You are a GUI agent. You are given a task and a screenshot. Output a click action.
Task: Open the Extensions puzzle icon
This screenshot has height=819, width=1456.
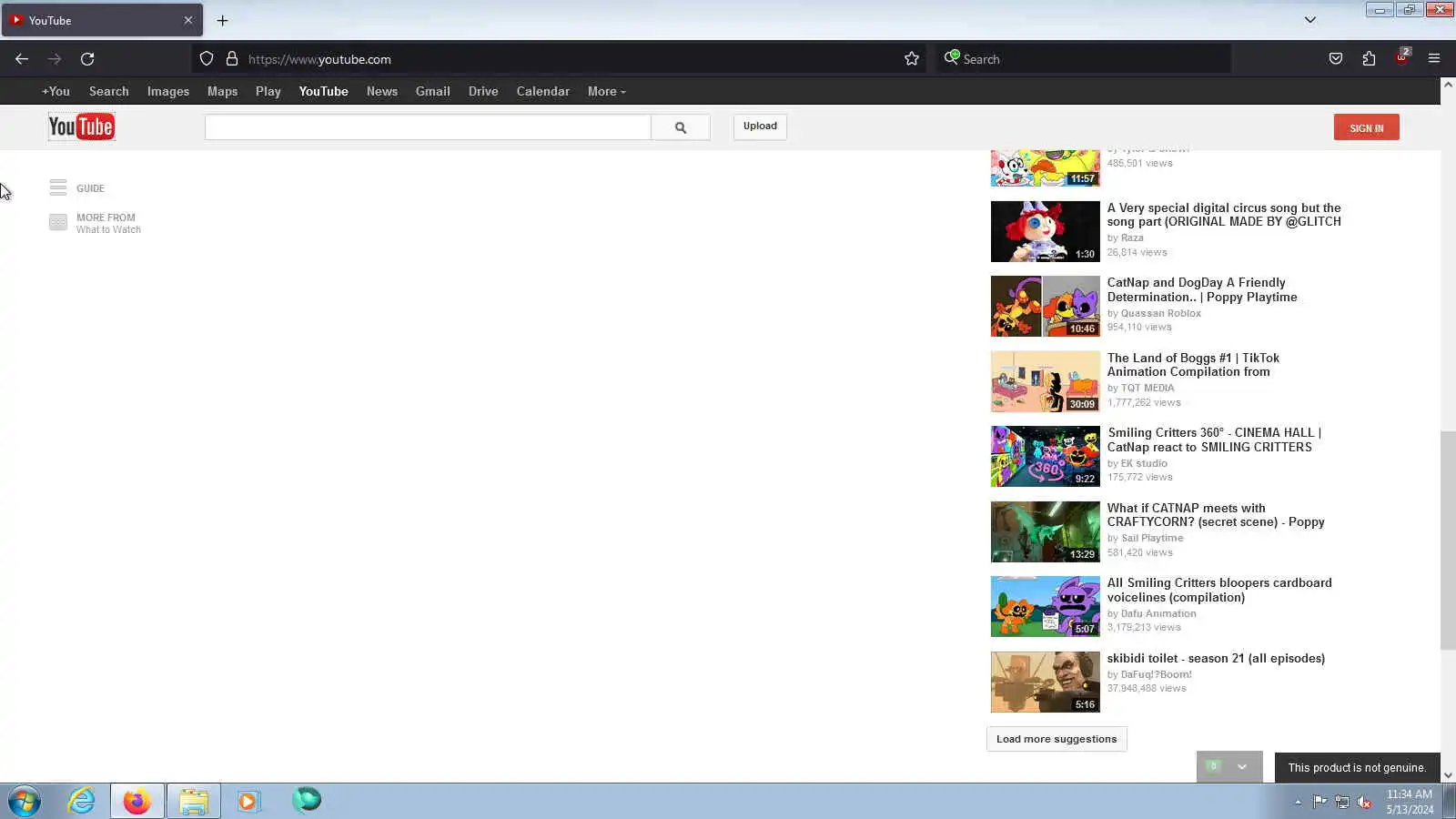1370,59
